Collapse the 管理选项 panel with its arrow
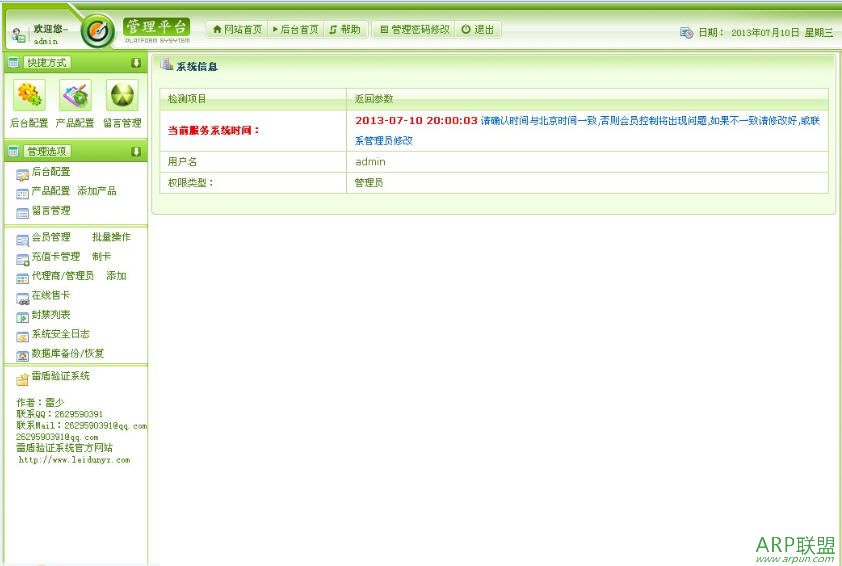 coord(135,152)
